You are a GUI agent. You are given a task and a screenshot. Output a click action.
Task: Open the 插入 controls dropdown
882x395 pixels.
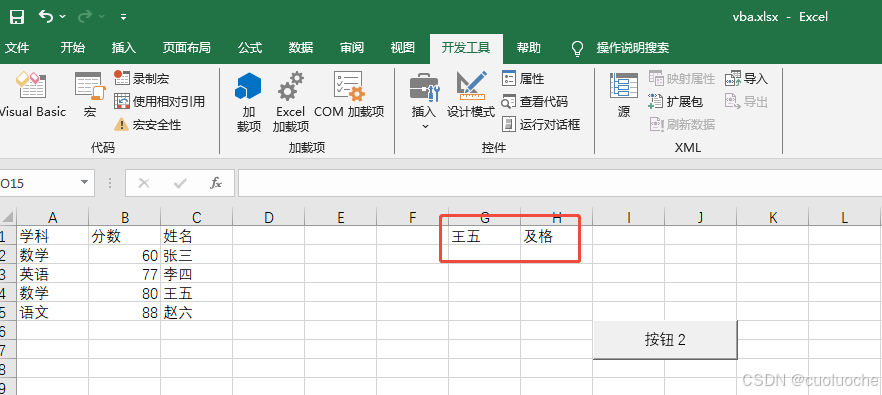(424, 102)
